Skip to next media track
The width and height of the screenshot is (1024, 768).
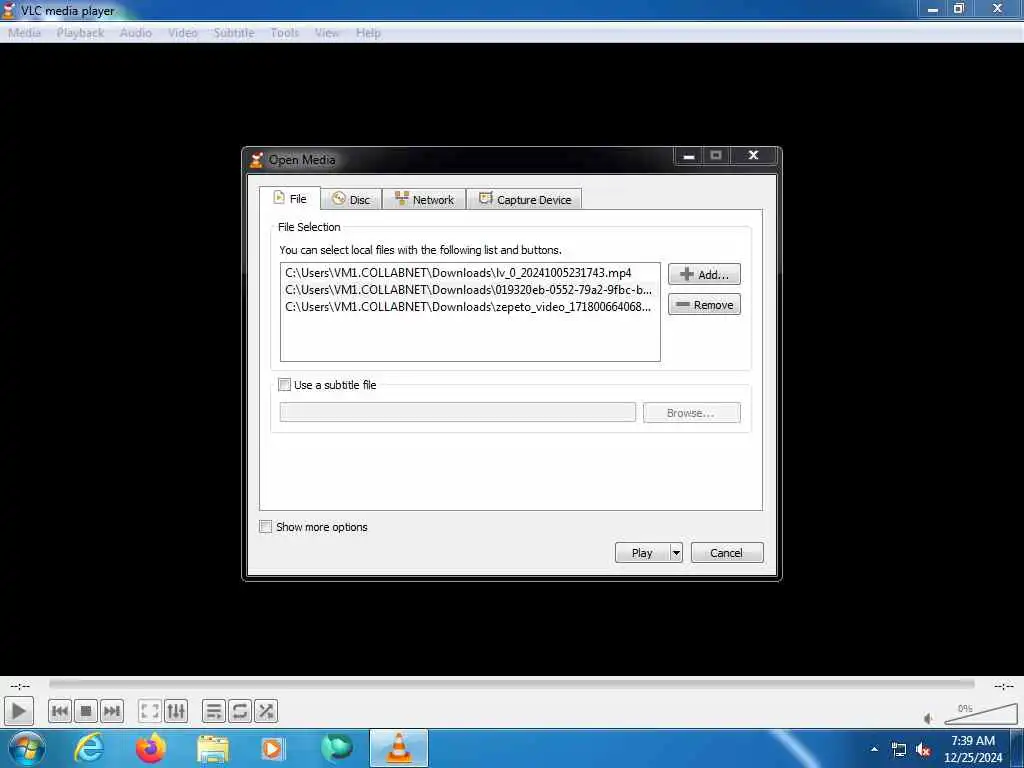click(112, 711)
